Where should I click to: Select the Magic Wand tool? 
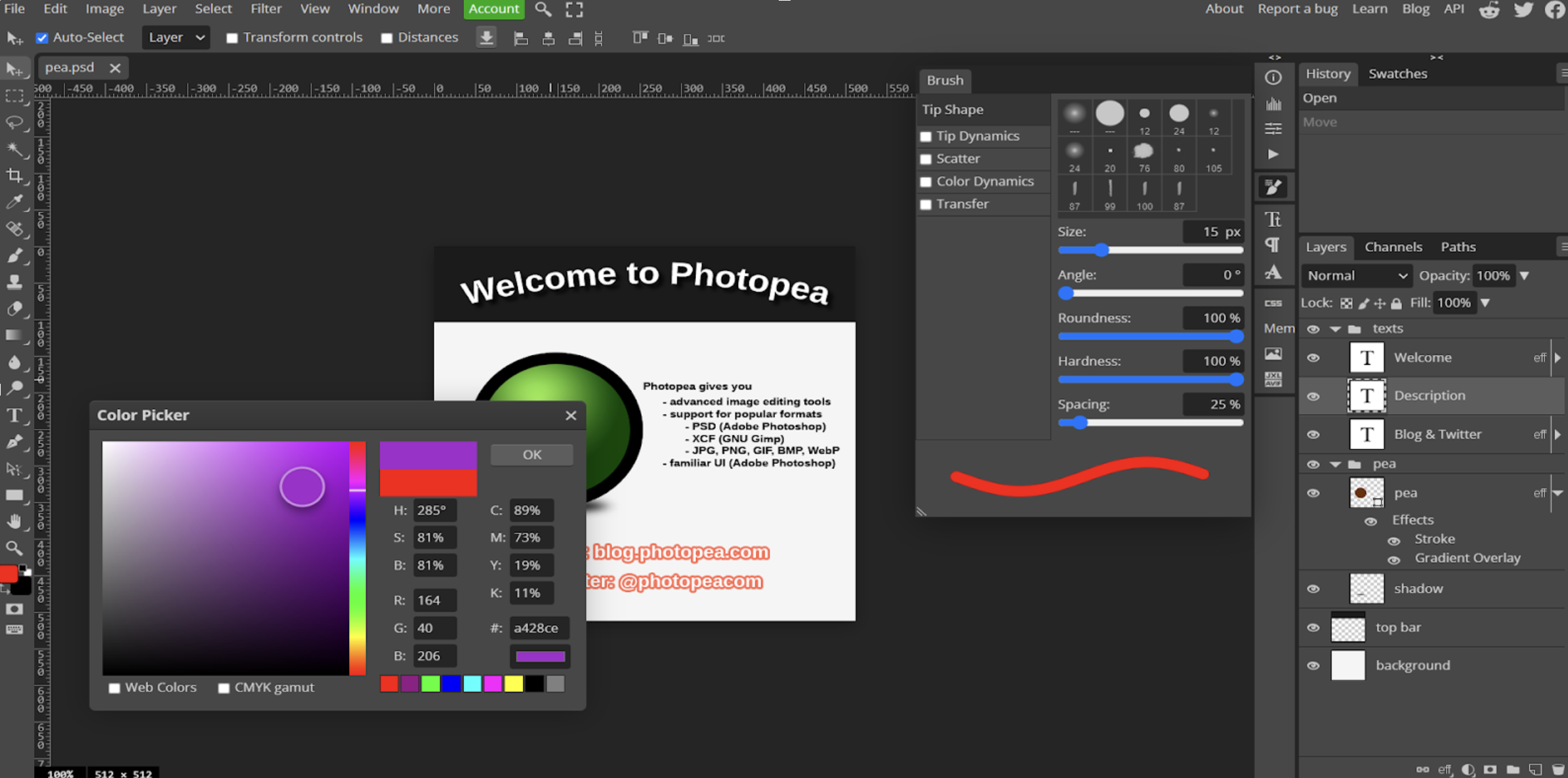[14, 150]
